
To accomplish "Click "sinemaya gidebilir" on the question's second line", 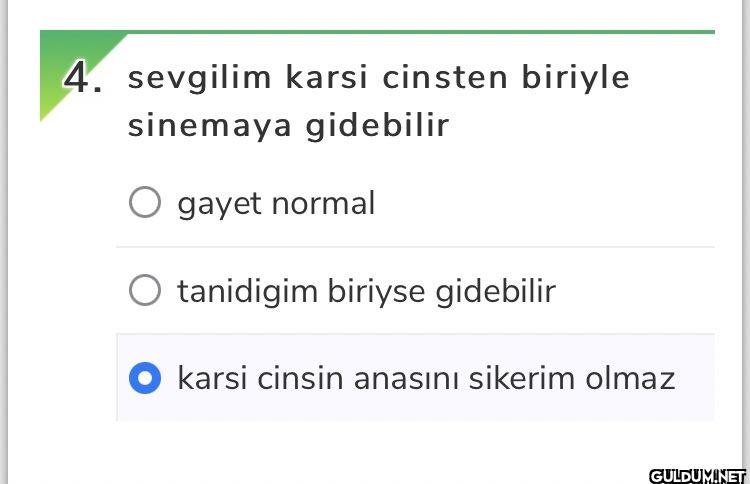I will click(288, 126).
